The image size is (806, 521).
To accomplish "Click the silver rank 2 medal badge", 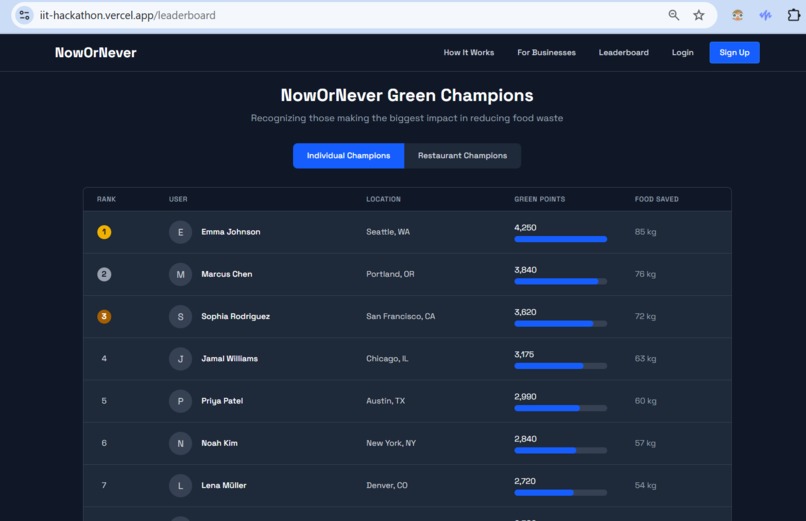I will coord(104,274).
